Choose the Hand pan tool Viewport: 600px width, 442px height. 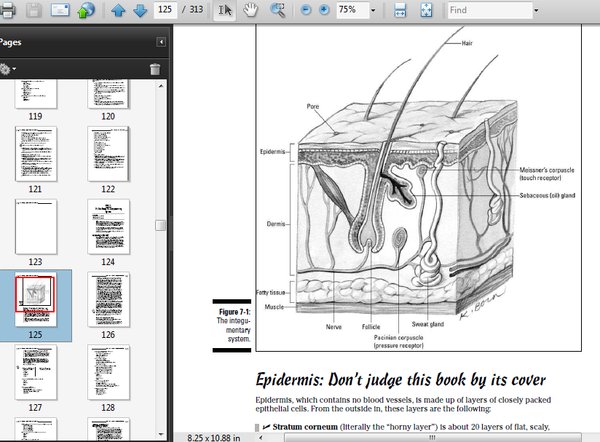point(251,10)
